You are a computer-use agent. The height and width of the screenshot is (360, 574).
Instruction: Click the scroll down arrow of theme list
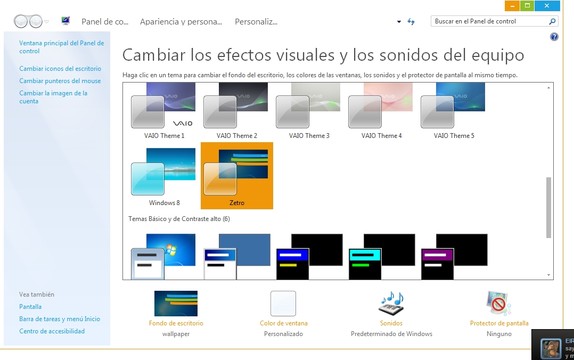click(x=548, y=275)
